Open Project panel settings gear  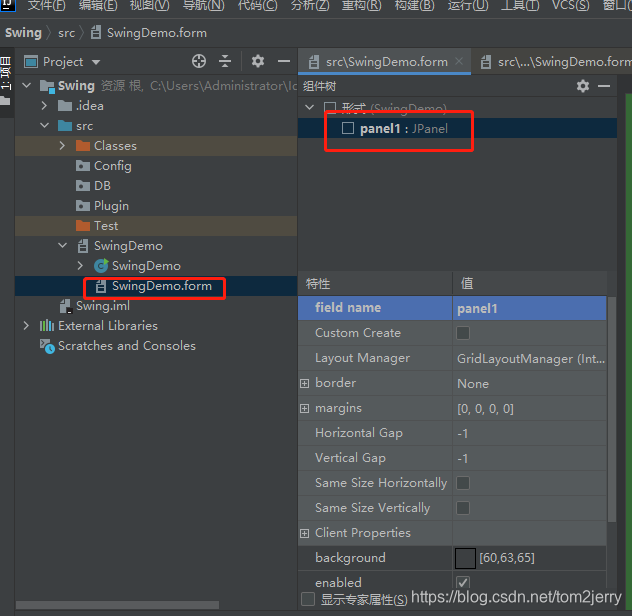coord(258,61)
